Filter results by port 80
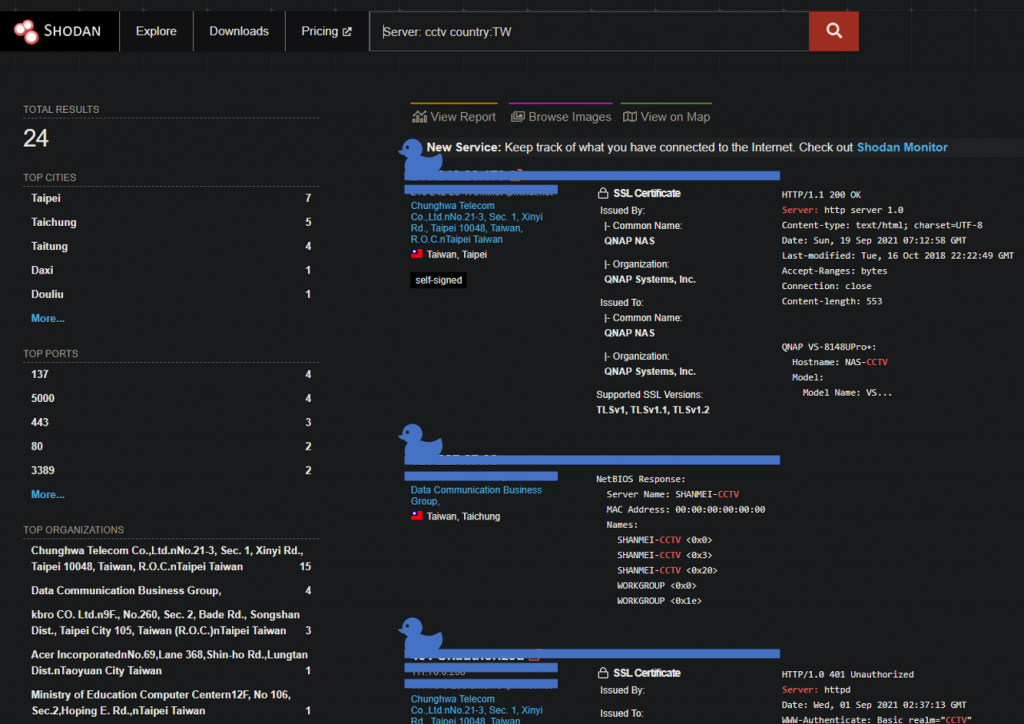Screen dimensions: 1024x724 171,447
